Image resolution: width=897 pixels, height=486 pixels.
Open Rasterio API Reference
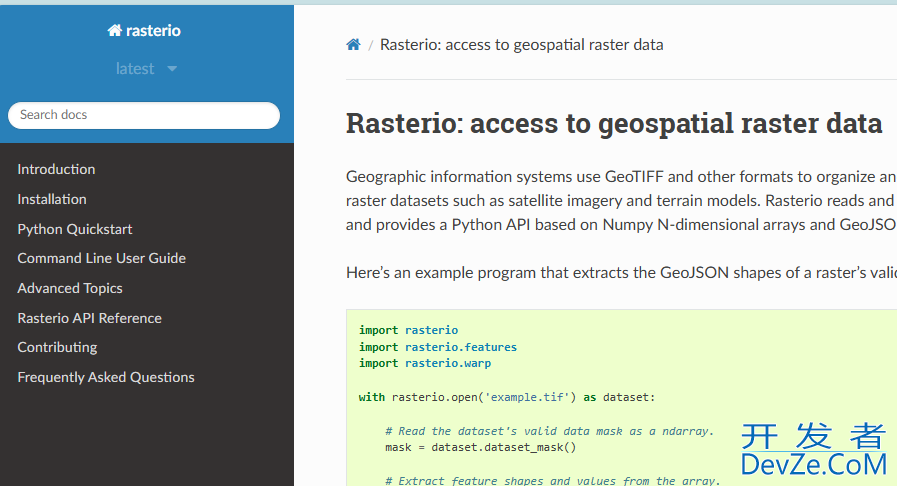[x=90, y=318]
